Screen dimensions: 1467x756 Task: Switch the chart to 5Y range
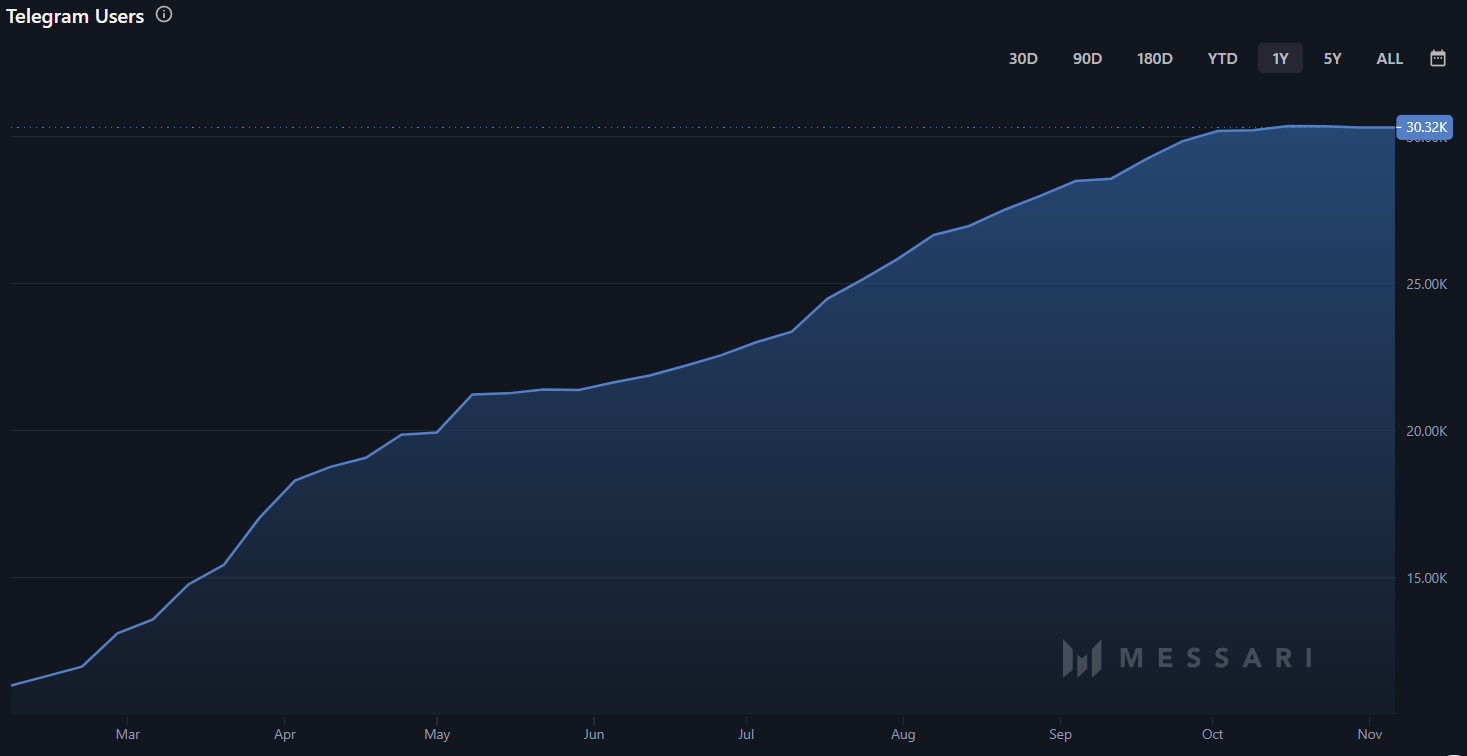pos(1332,59)
